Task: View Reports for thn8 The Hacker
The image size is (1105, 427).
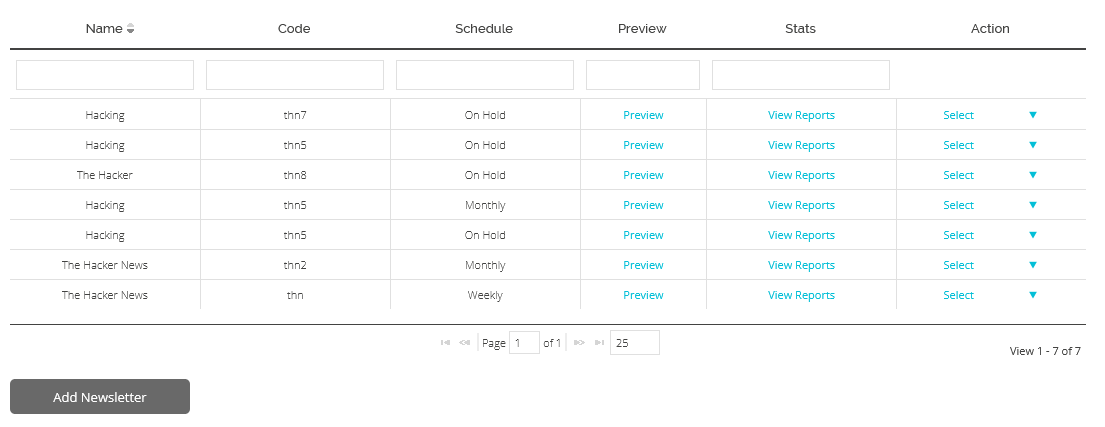Action: click(801, 175)
